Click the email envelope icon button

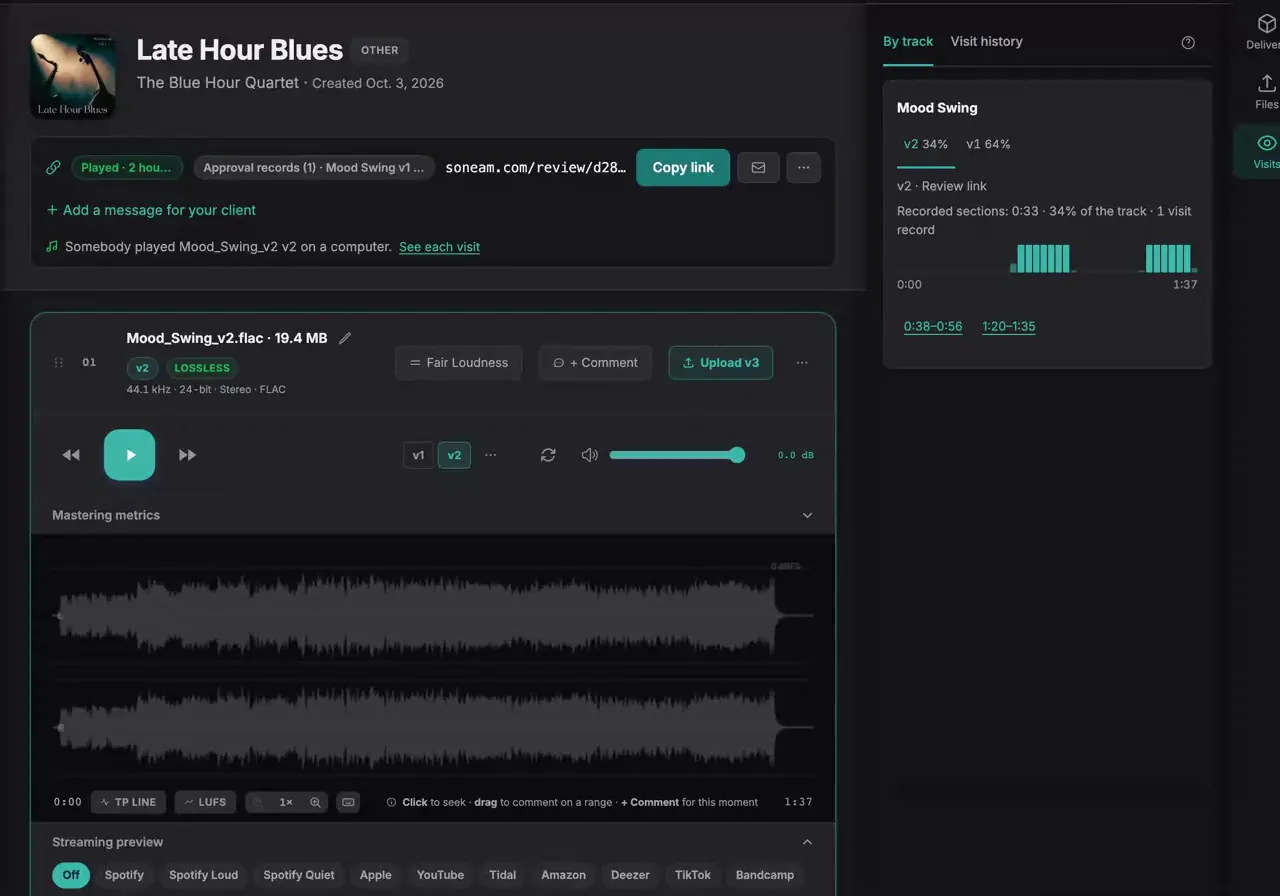coord(758,167)
